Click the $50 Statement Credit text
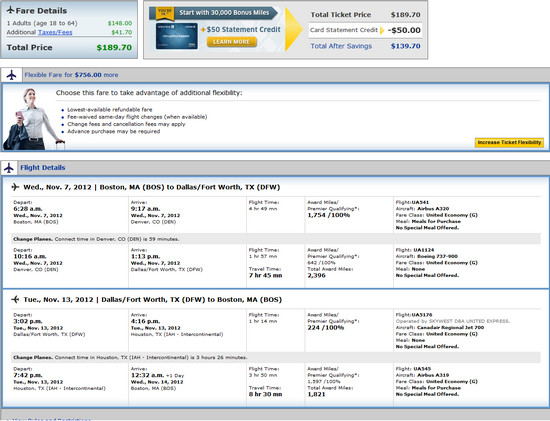Screen dimensions: 550x421 [241, 29]
